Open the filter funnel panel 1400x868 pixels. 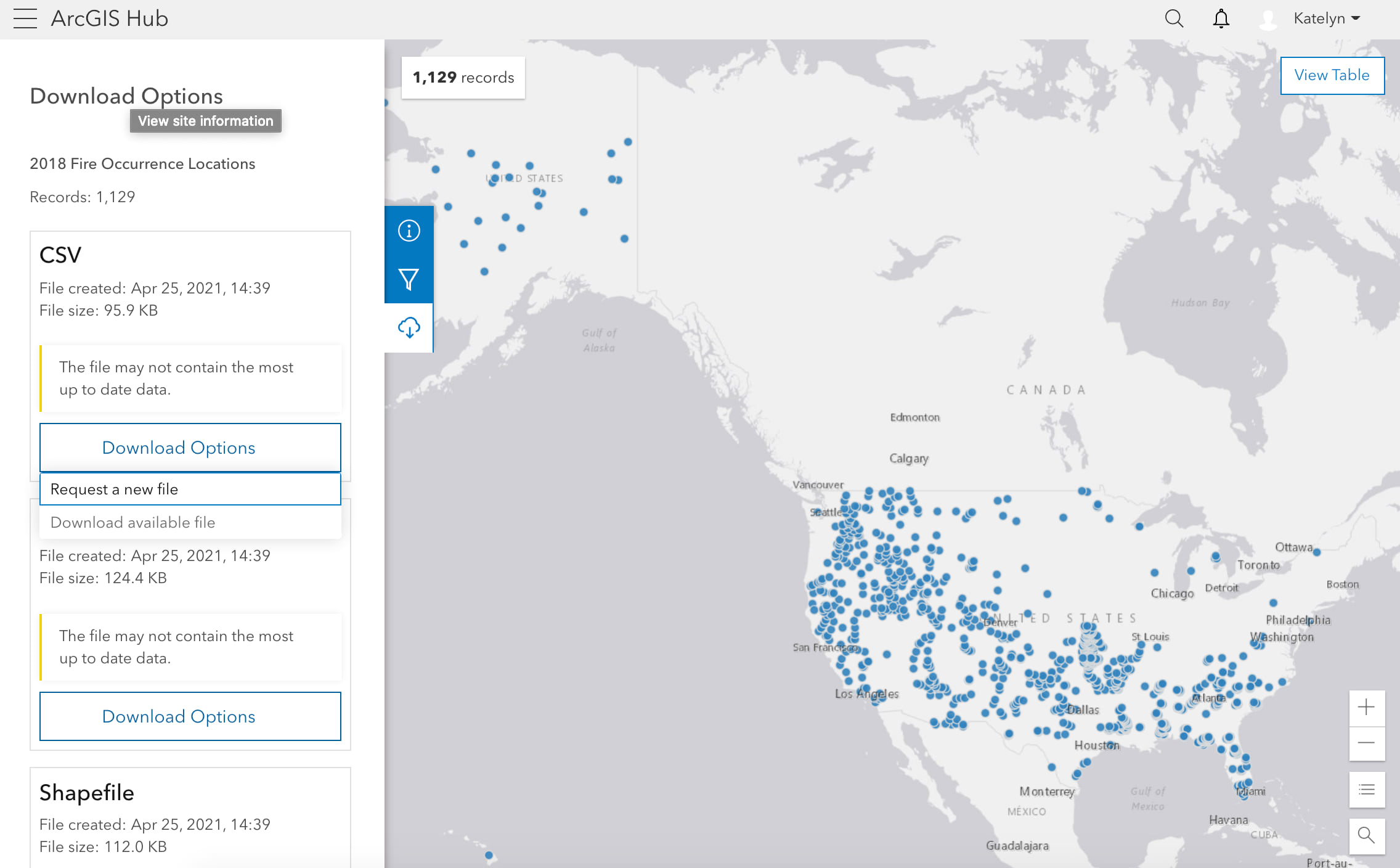click(x=409, y=279)
